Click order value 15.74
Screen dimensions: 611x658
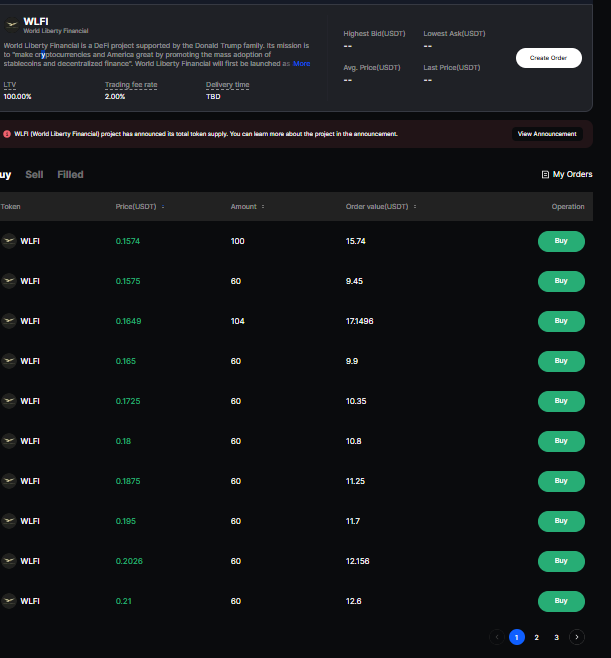point(355,241)
